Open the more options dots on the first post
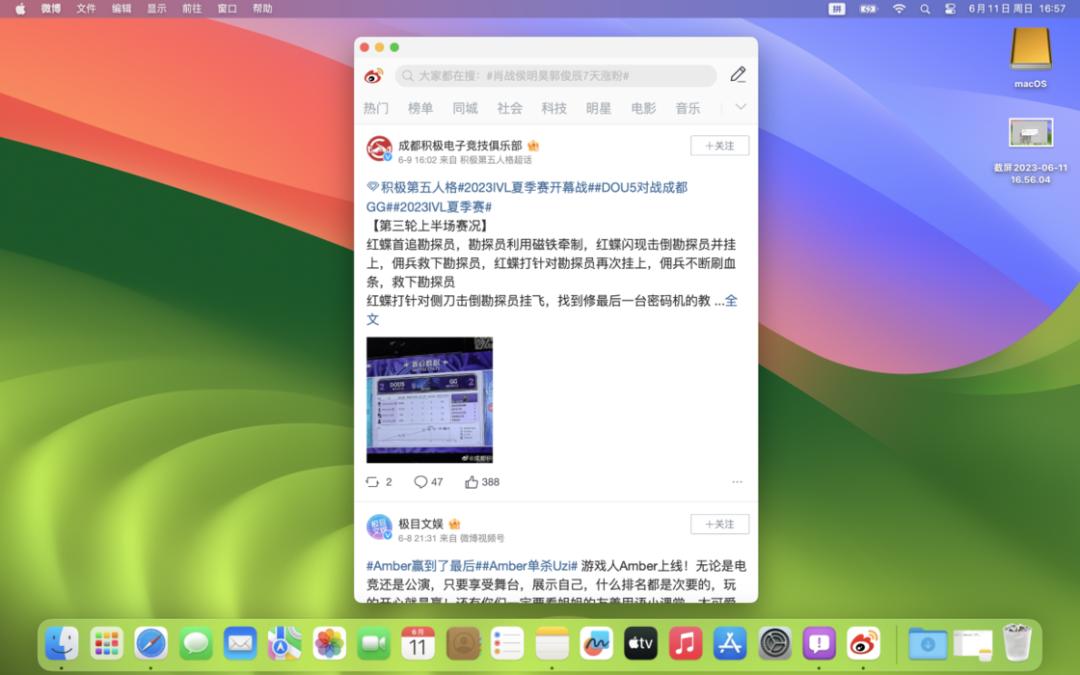Viewport: 1080px width, 675px height. (x=737, y=481)
